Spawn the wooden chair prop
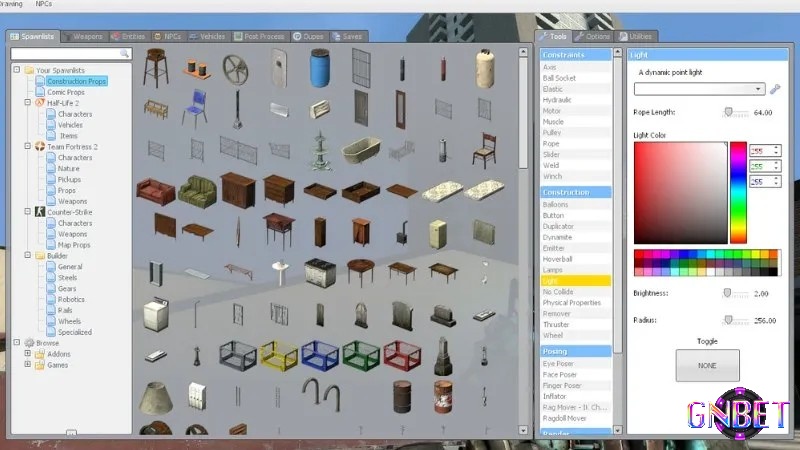The height and width of the screenshot is (450, 800). click(x=484, y=150)
